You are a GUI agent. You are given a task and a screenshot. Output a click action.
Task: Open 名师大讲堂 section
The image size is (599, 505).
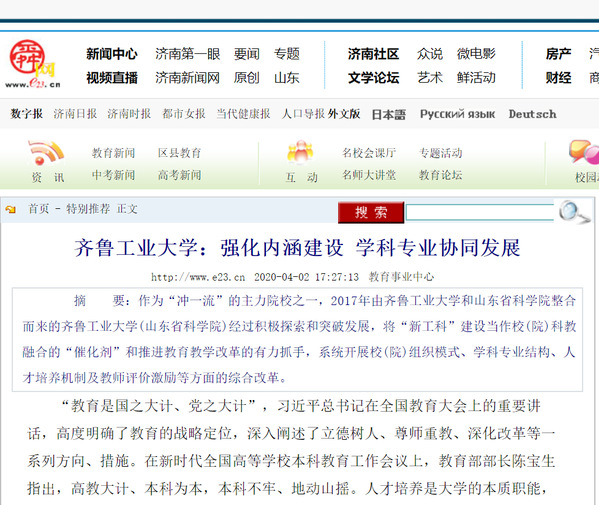click(x=369, y=175)
